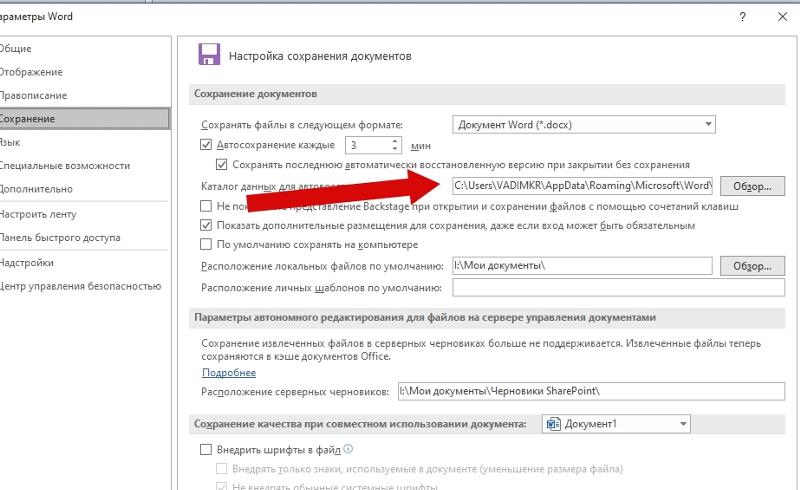Switch to the Отображение category
Screen dimensions: 800x490
(31, 72)
